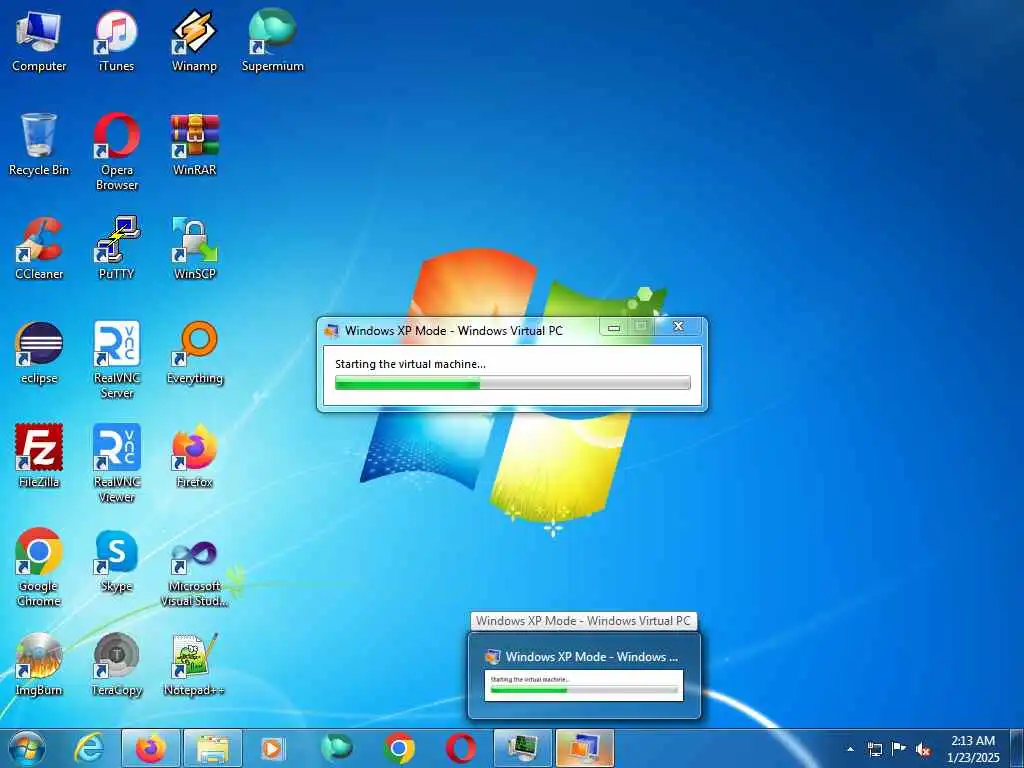Click the network tray icon

[874, 749]
